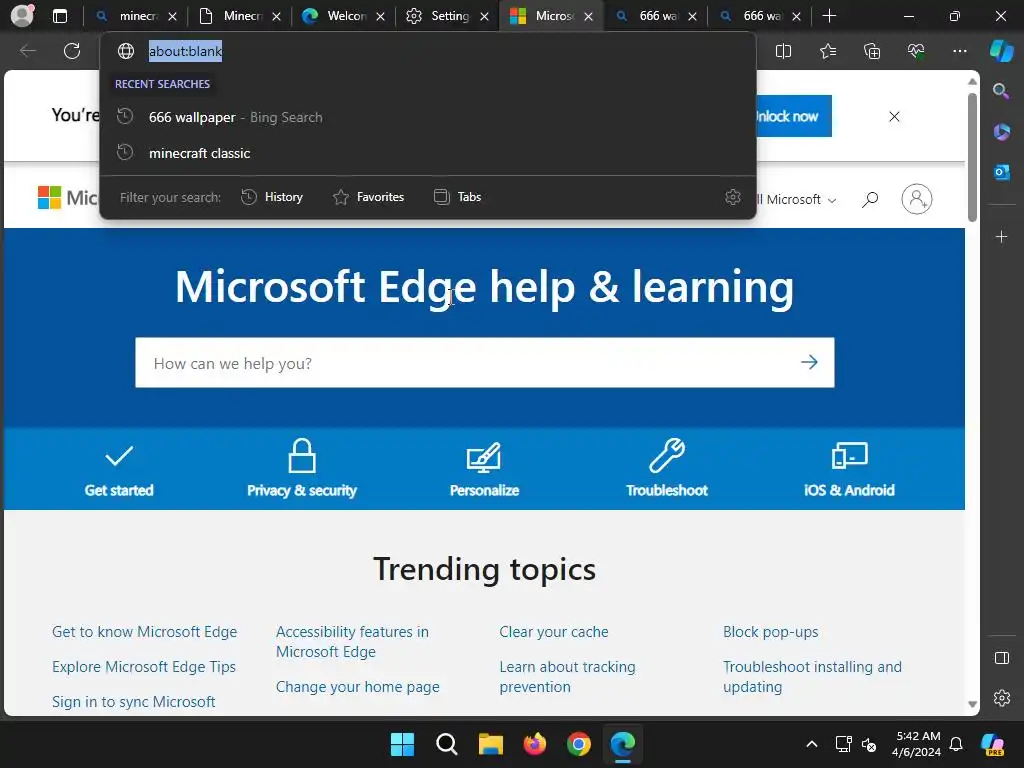Click the page vertical scrollbar thumb
Viewport: 1024px width, 768px height.
tap(972, 157)
